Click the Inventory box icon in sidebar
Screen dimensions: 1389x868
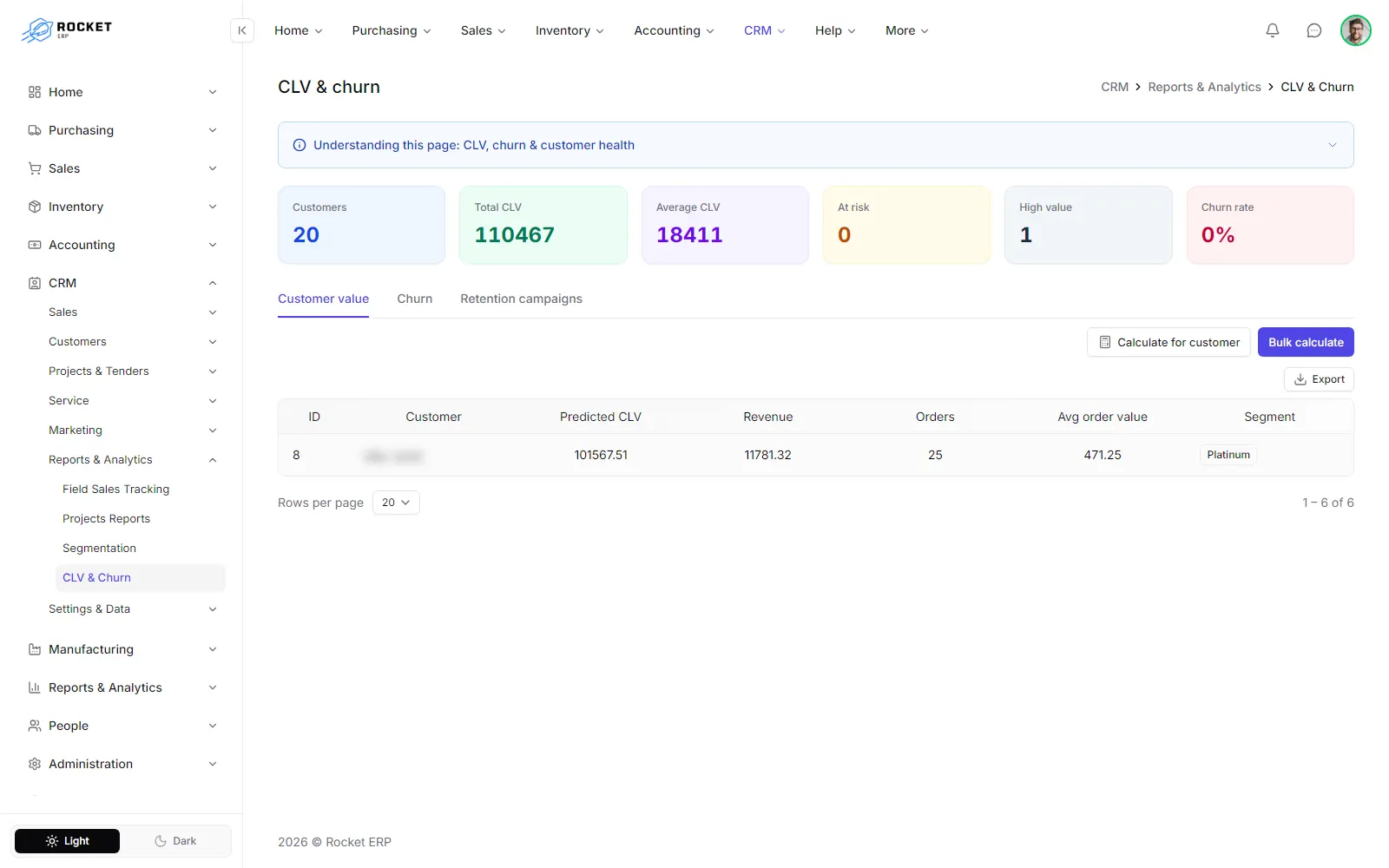coord(35,207)
